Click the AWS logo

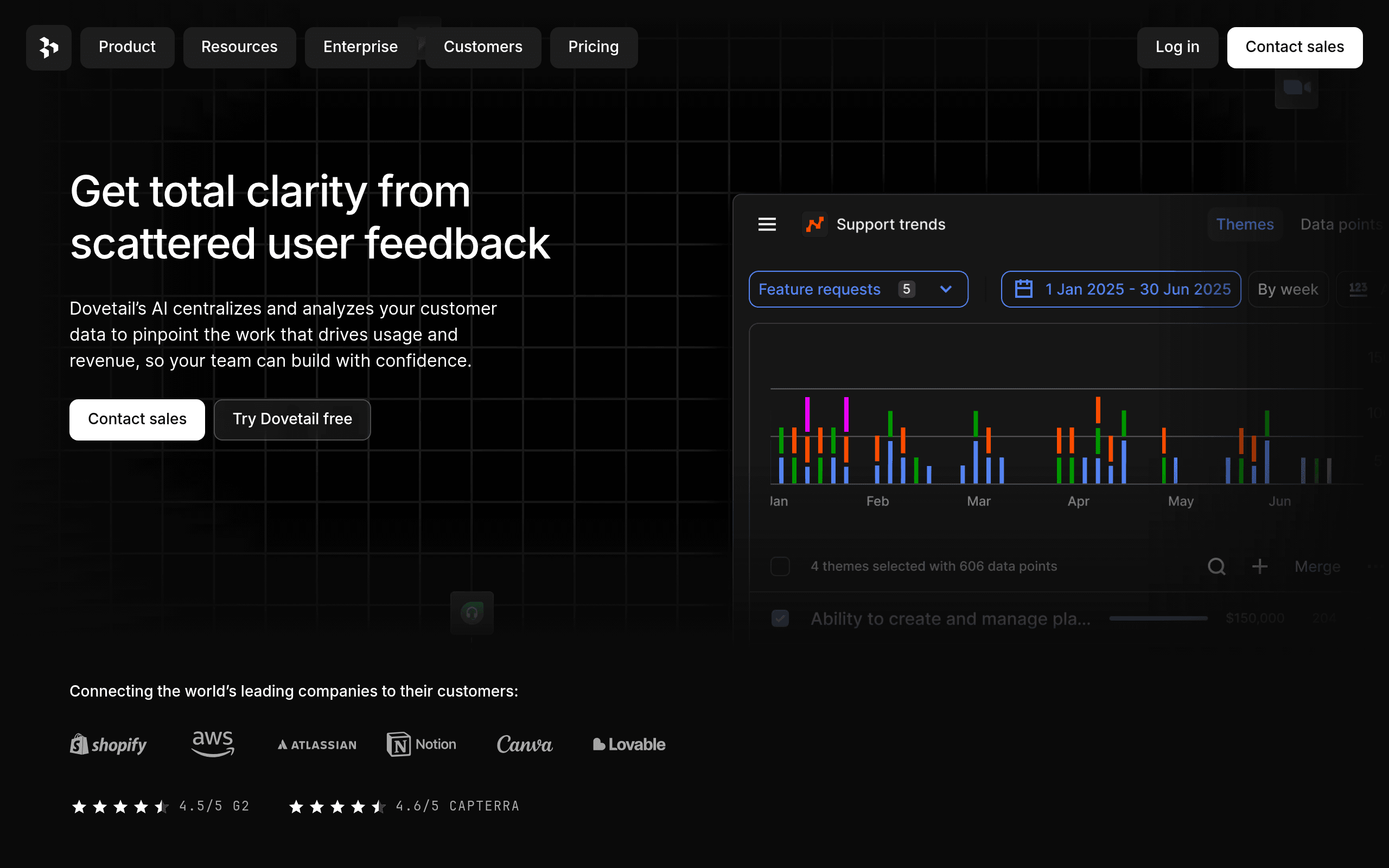pyautogui.click(x=213, y=744)
